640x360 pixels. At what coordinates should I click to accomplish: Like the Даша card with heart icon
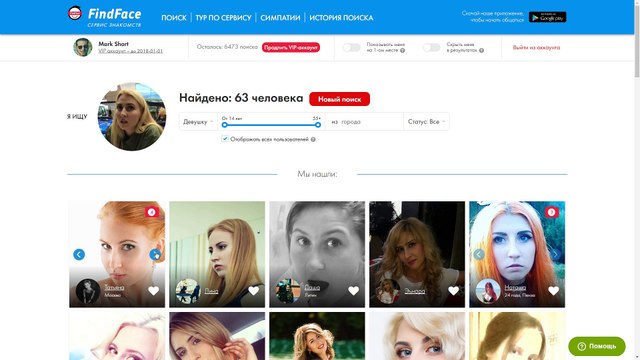click(353, 291)
